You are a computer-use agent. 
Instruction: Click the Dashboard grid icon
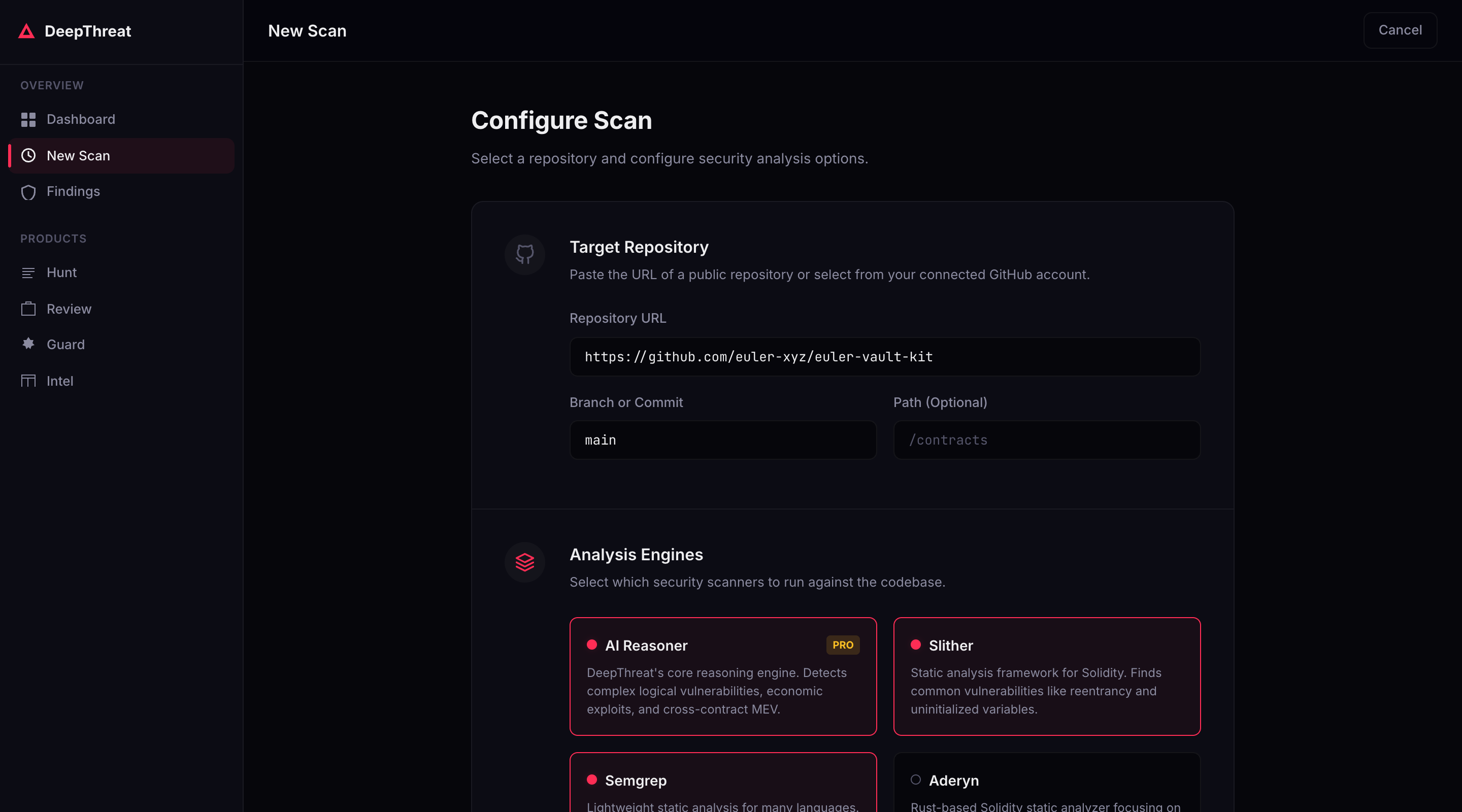(28, 120)
